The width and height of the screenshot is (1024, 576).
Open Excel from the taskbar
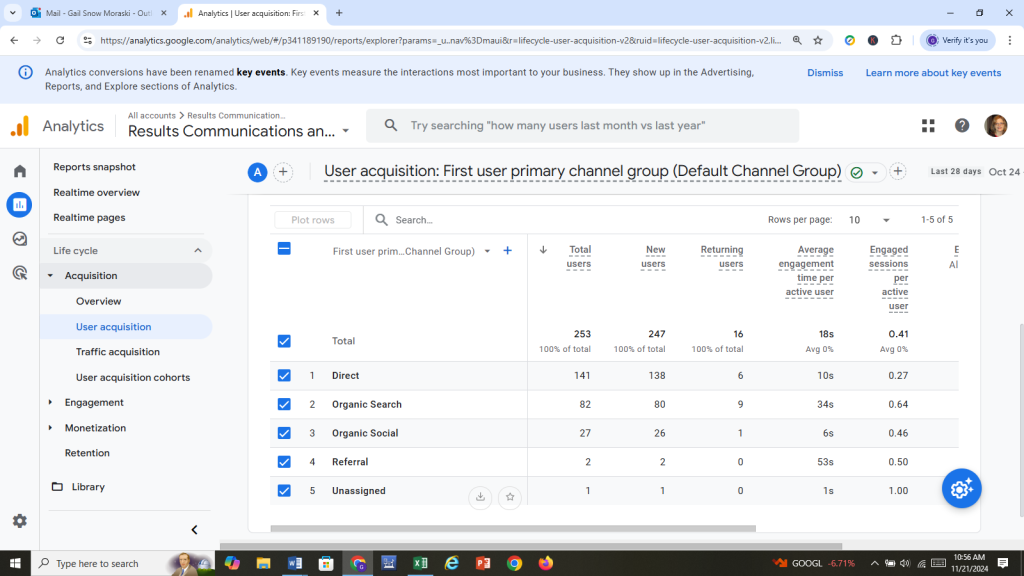pyautogui.click(x=420, y=563)
